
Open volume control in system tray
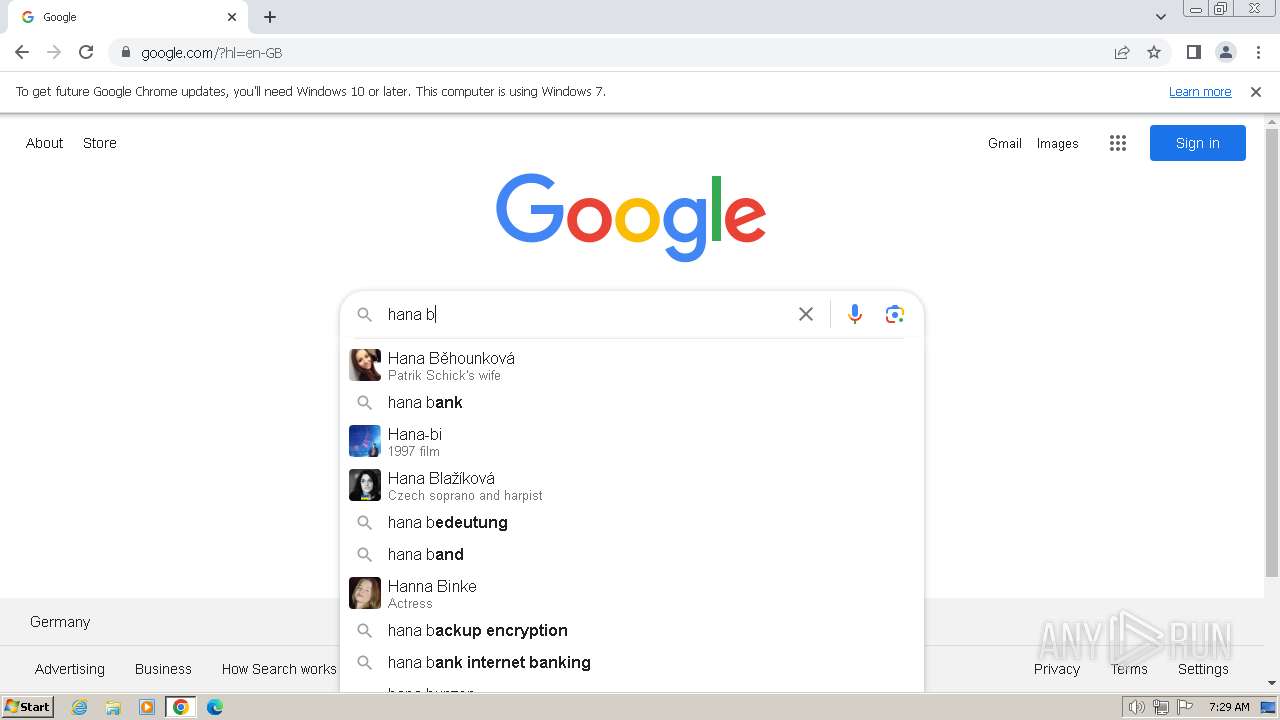click(x=1137, y=707)
